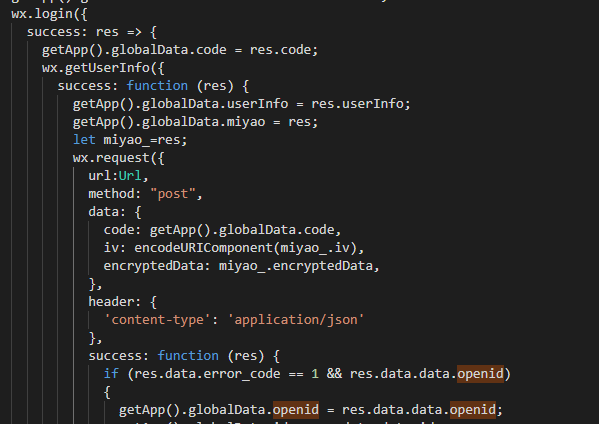Click 'res.userInfo' on the userInfo assignment line
Screen dimensions: 599x424
pos(357,104)
